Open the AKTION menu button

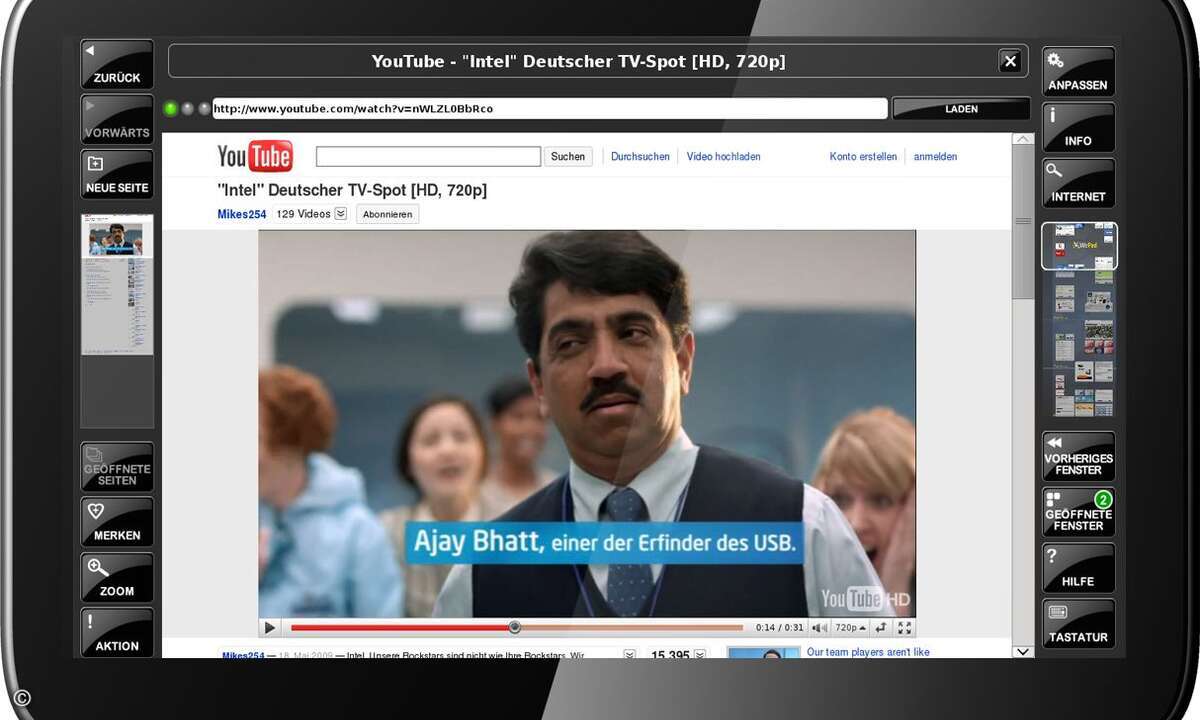117,633
